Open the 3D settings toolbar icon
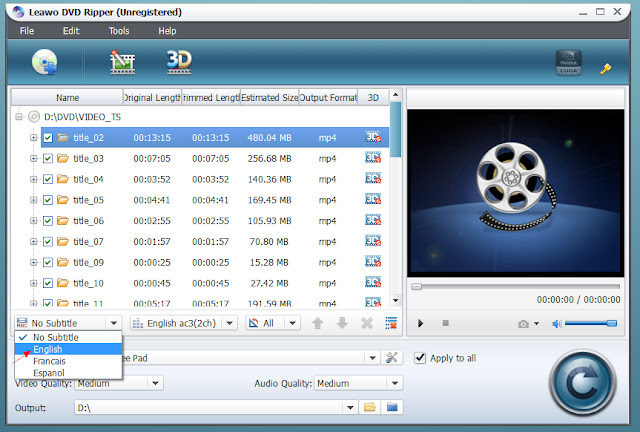640x432 pixels. coord(179,62)
